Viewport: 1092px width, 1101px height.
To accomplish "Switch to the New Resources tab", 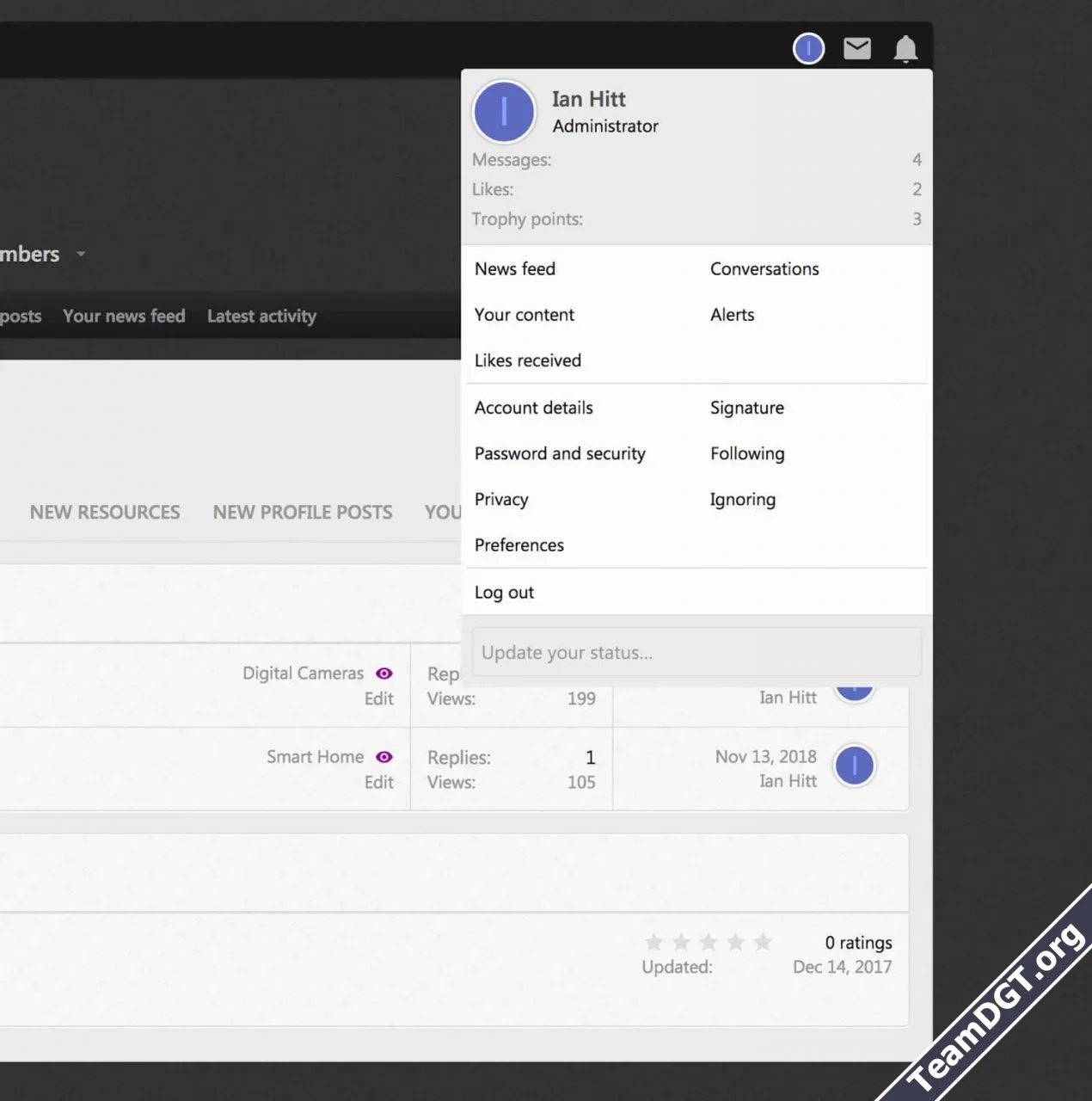I will [x=105, y=513].
